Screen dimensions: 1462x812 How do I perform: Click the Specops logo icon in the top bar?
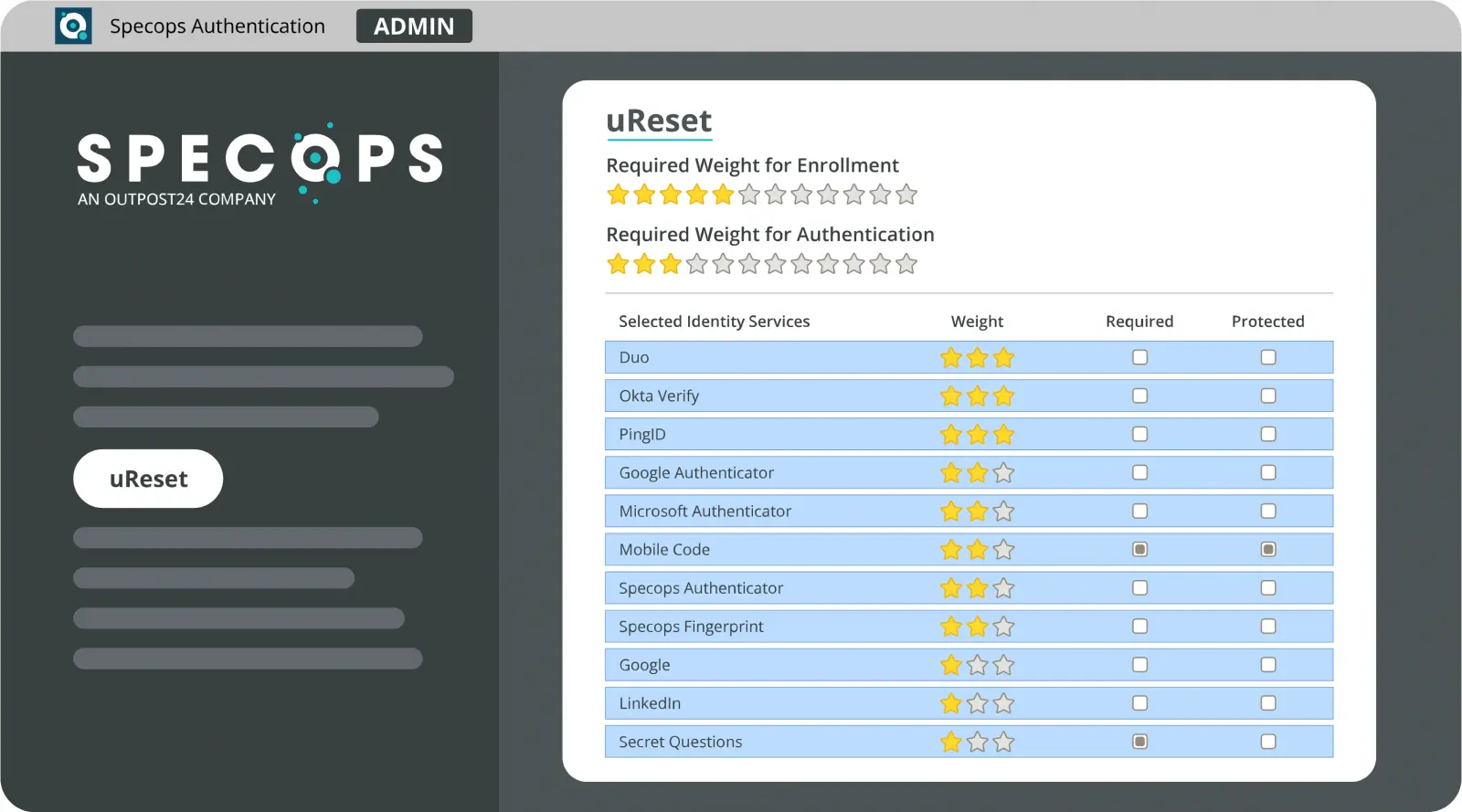(x=73, y=25)
